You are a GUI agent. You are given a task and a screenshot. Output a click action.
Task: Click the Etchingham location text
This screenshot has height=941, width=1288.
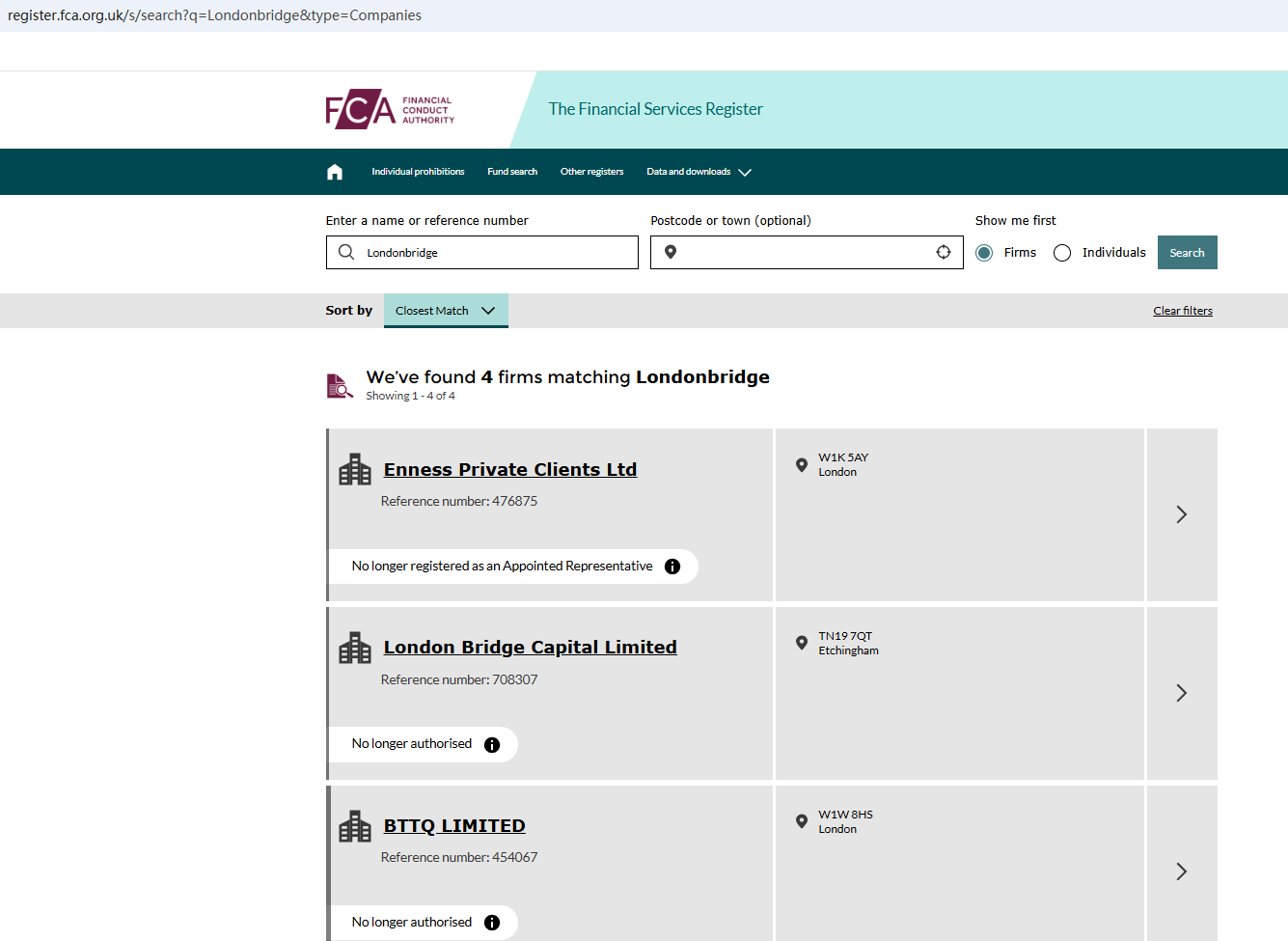[x=849, y=650]
